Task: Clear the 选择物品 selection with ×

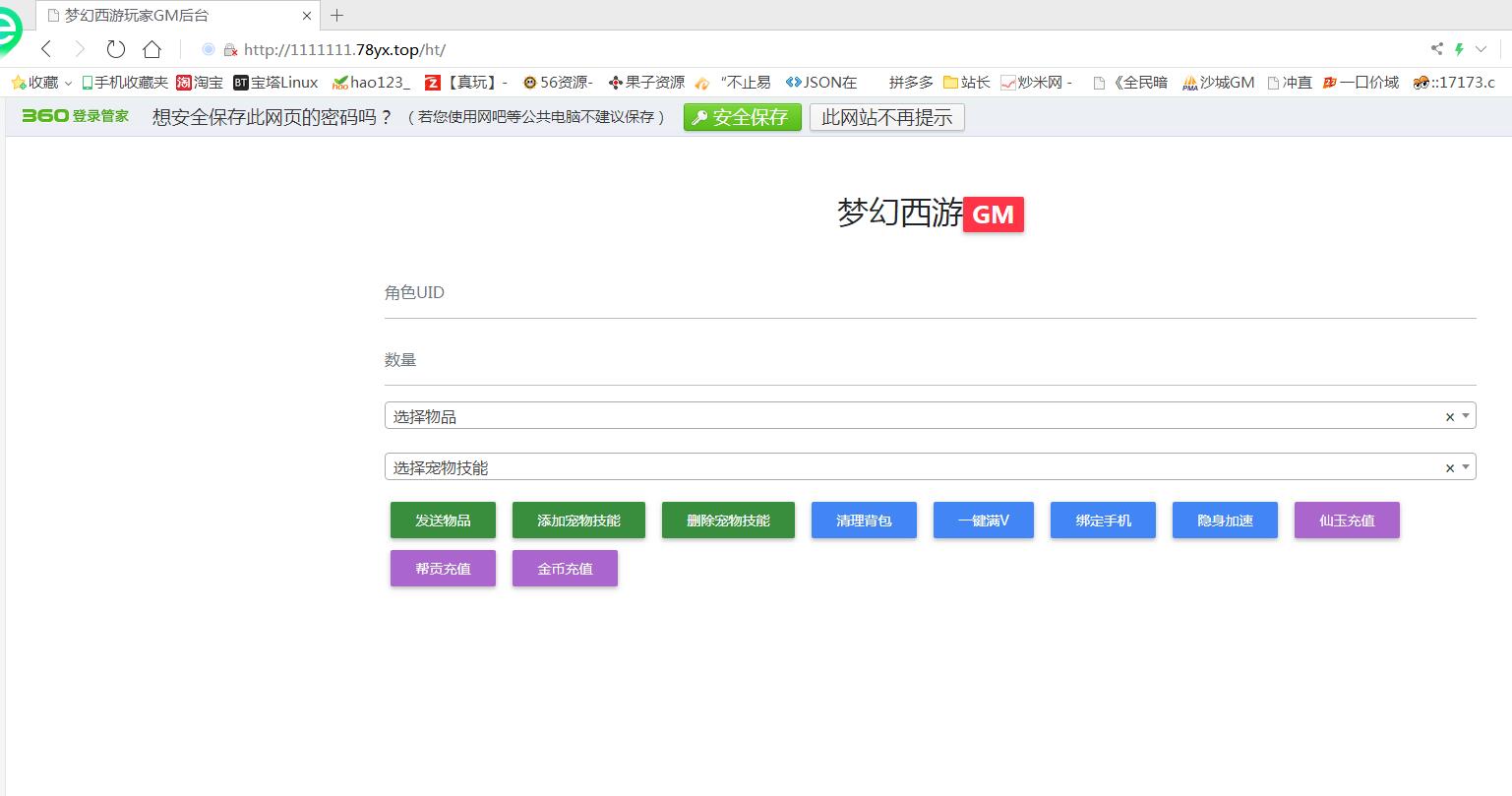Action: [1449, 417]
